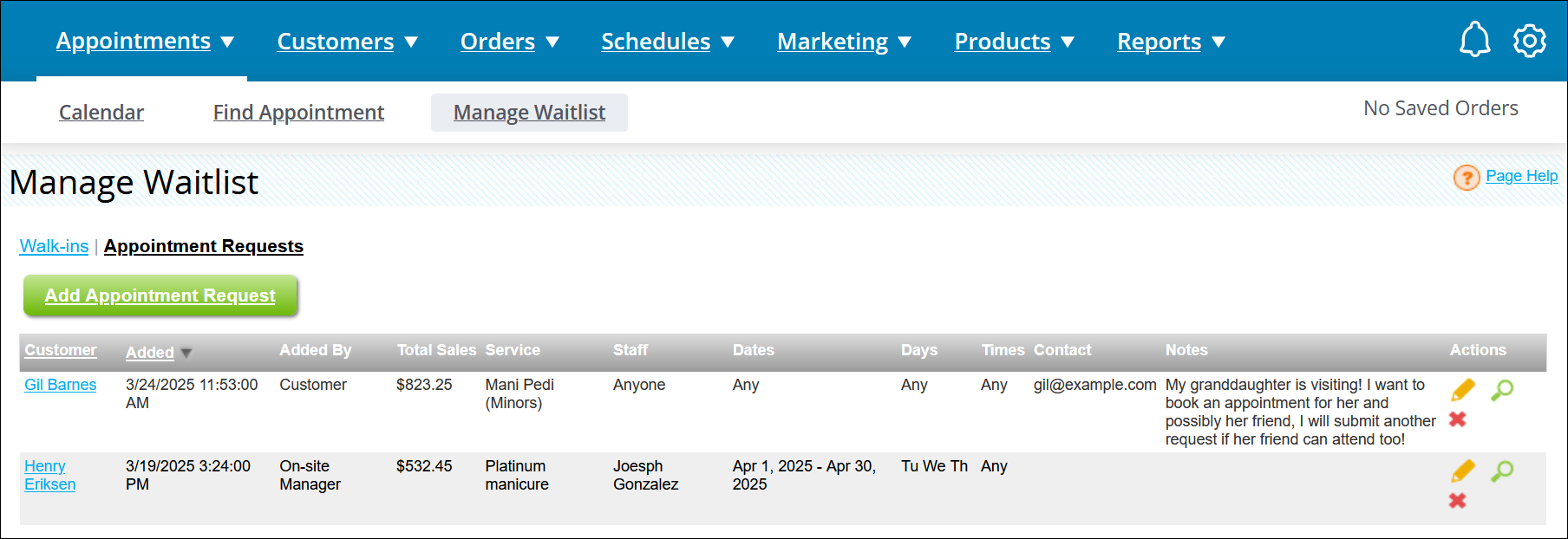Toggle sort arrow beside Added column
The image size is (1568, 539).
pos(186,354)
